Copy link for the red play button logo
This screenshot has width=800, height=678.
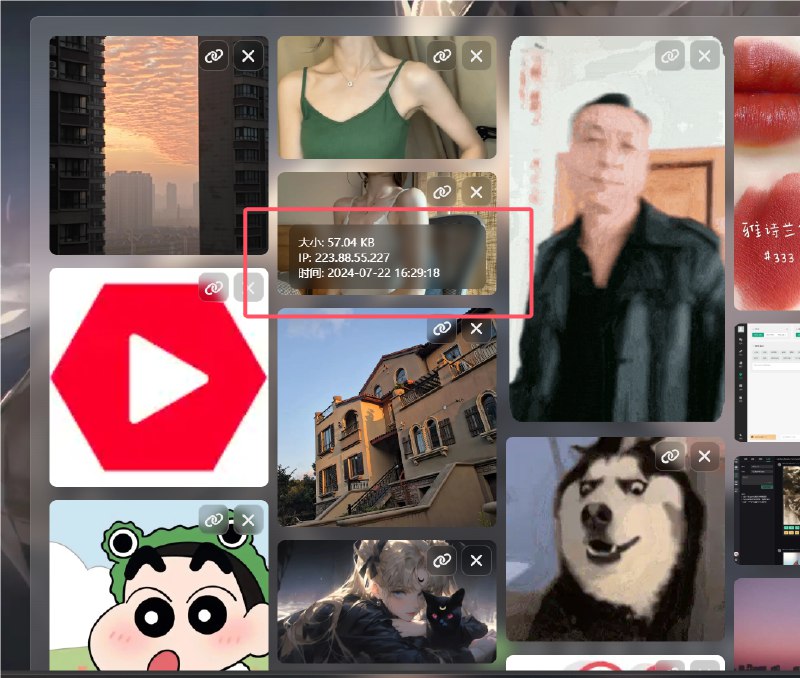coord(213,288)
